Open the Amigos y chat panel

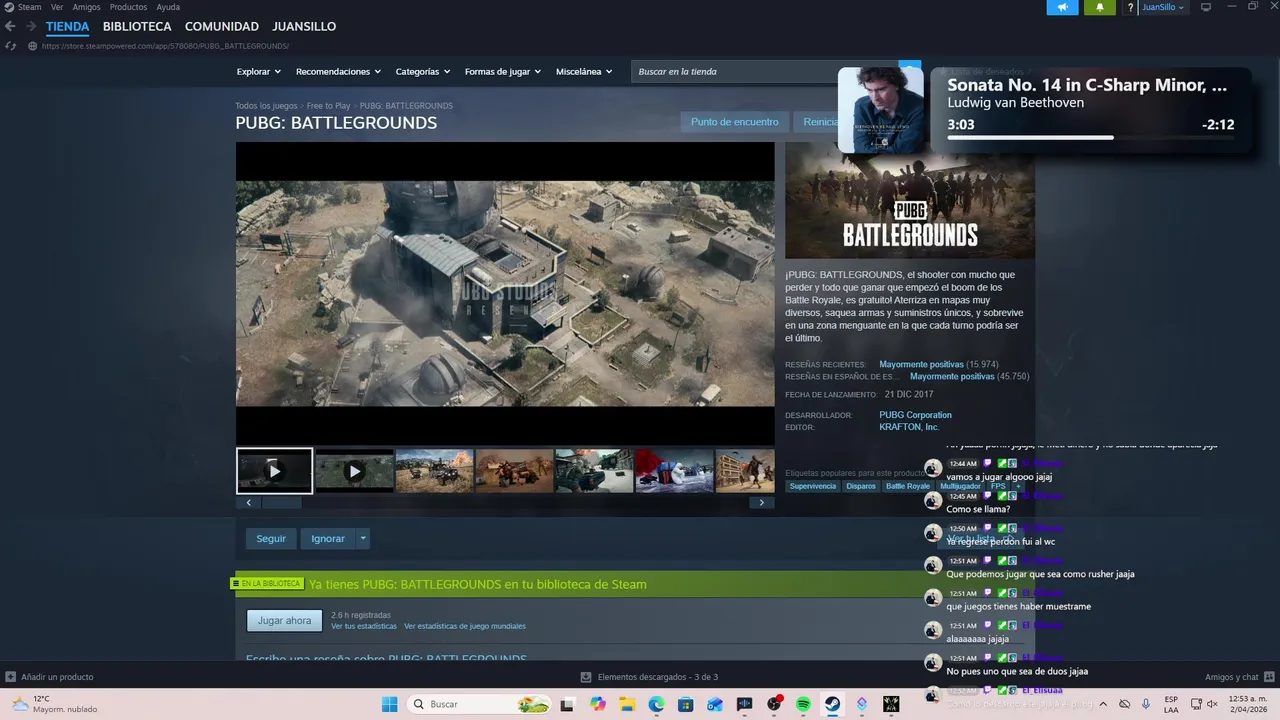pyautogui.click(x=1238, y=677)
